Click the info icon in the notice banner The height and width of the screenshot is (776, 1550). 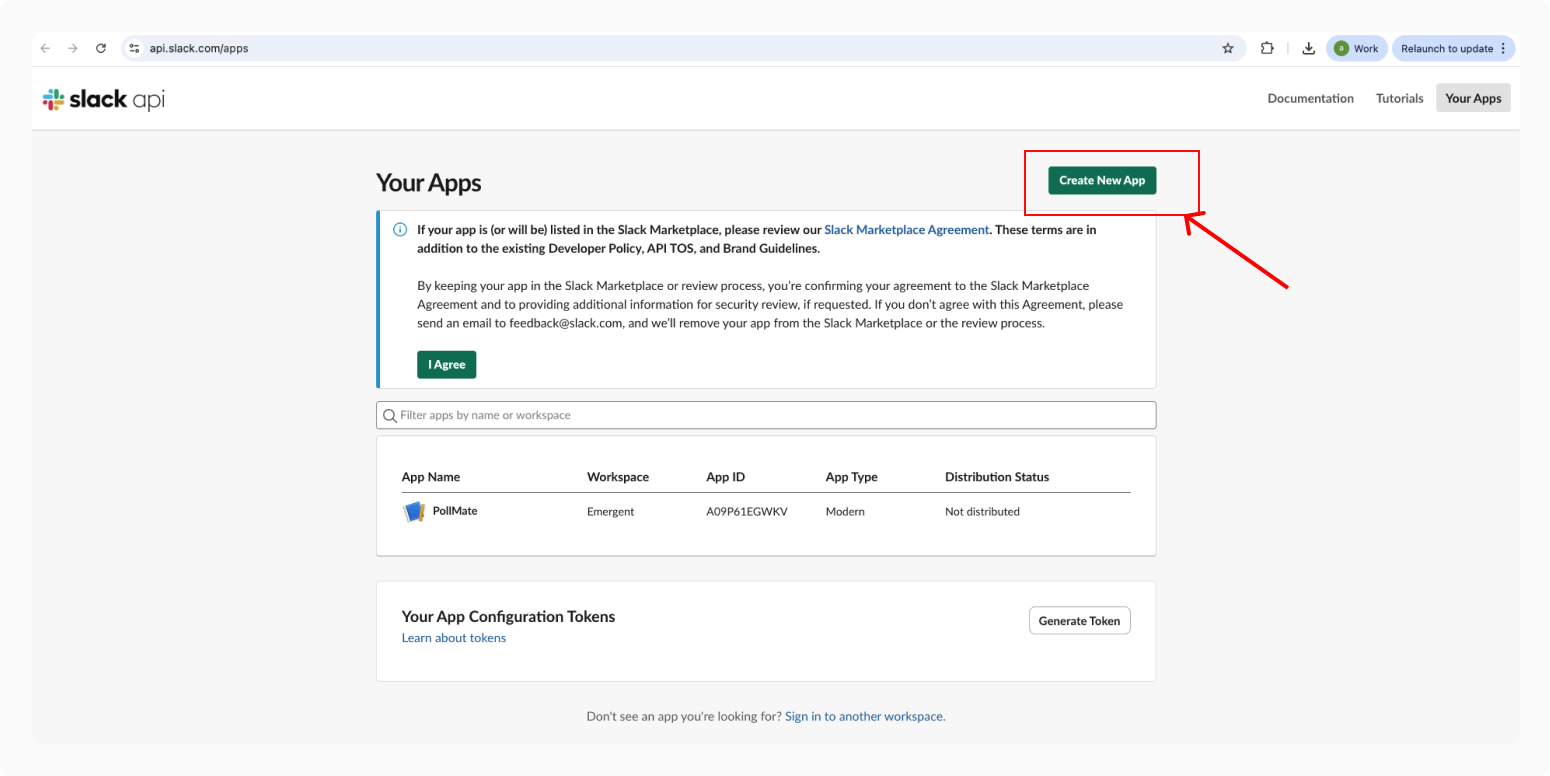point(400,229)
